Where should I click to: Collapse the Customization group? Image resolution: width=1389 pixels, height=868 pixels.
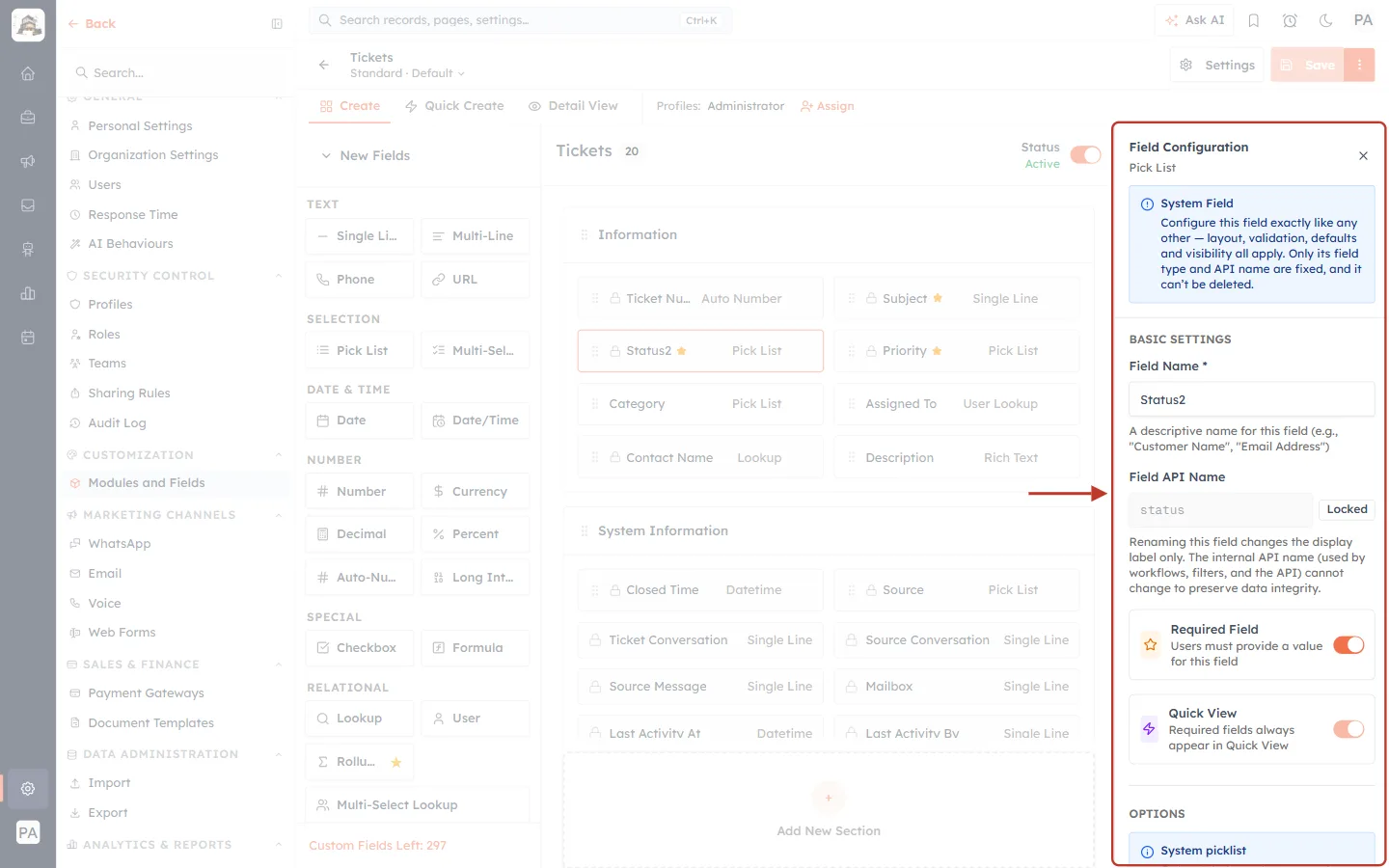tap(279, 455)
